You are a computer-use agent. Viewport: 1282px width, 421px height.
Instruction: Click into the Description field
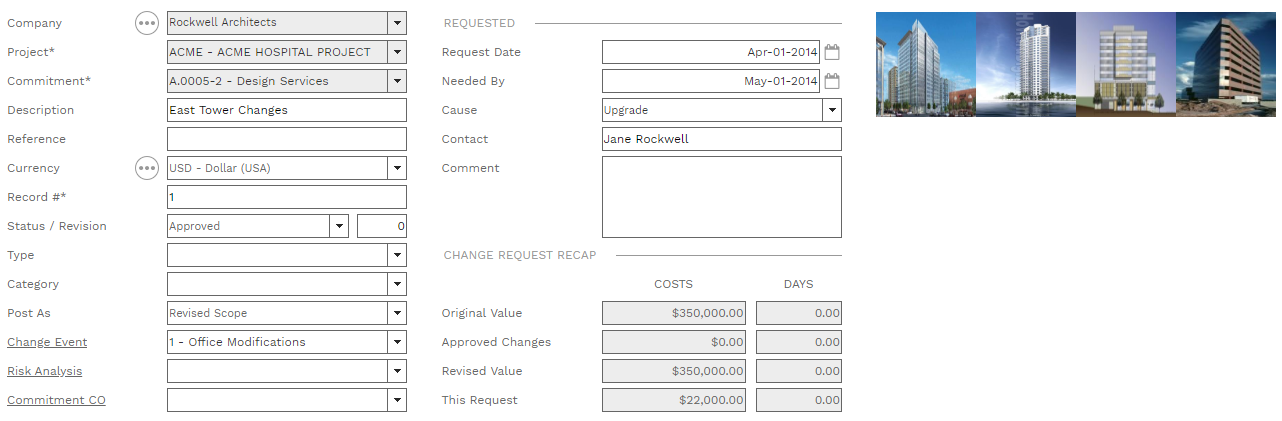pos(286,110)
